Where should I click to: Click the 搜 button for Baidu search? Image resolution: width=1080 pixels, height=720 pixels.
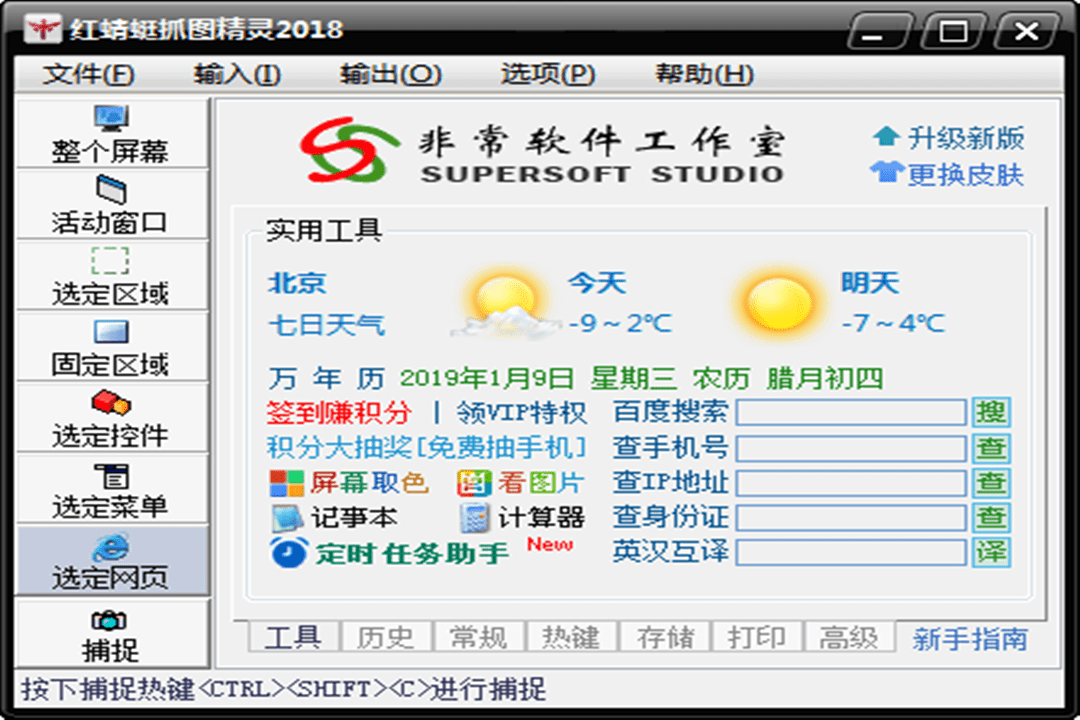tap(991, 412)
